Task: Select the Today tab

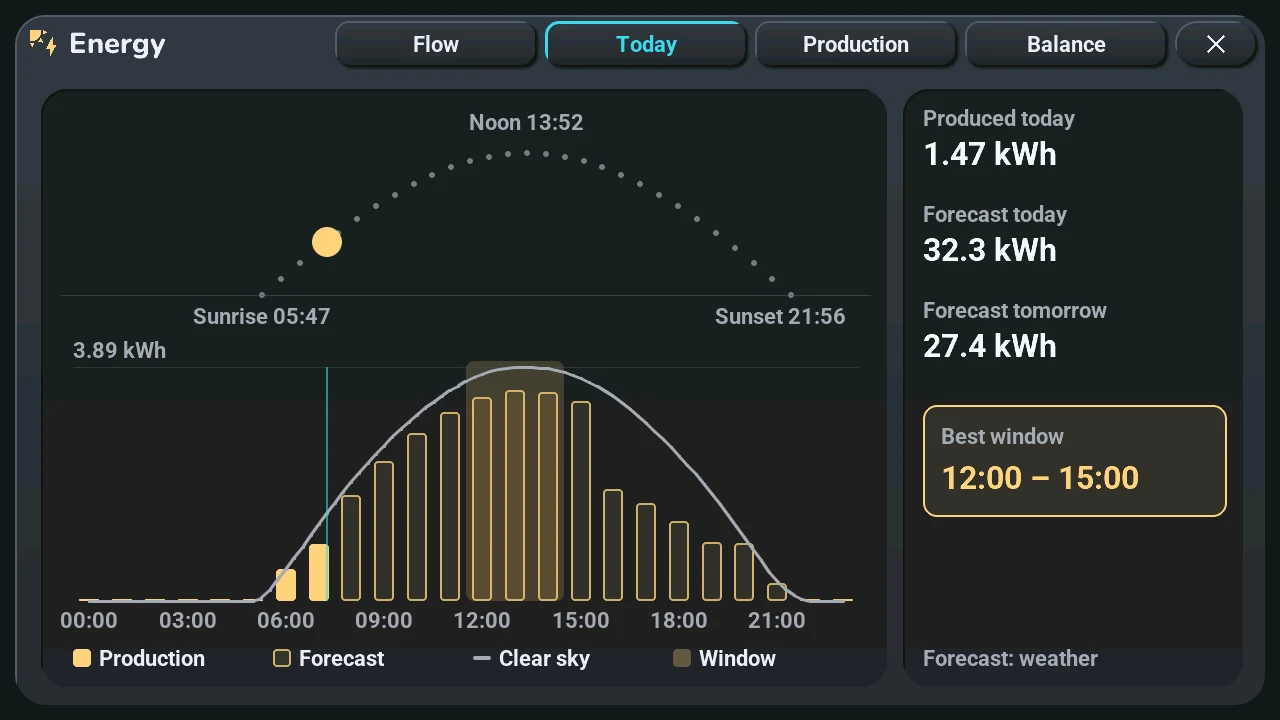Action: [x=646, y=44]
